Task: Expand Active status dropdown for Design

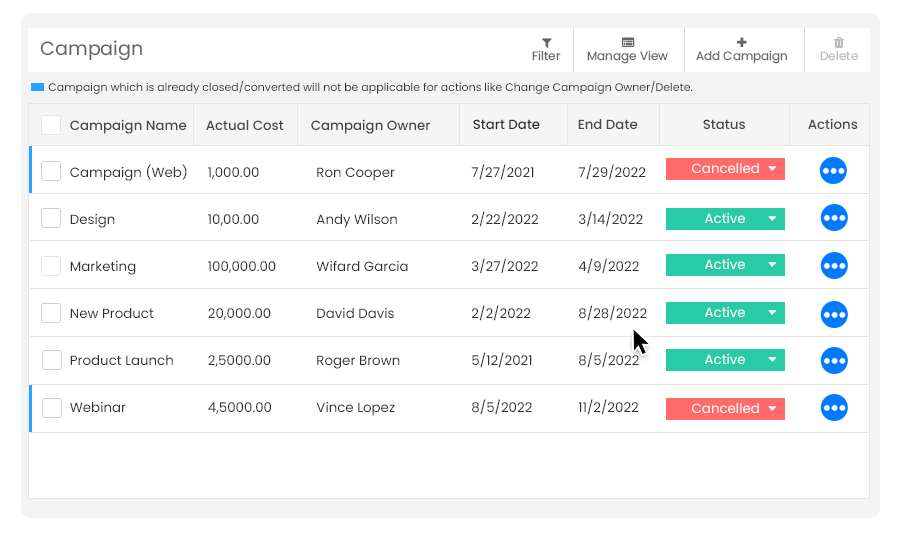Action: [x=773, y=219]
